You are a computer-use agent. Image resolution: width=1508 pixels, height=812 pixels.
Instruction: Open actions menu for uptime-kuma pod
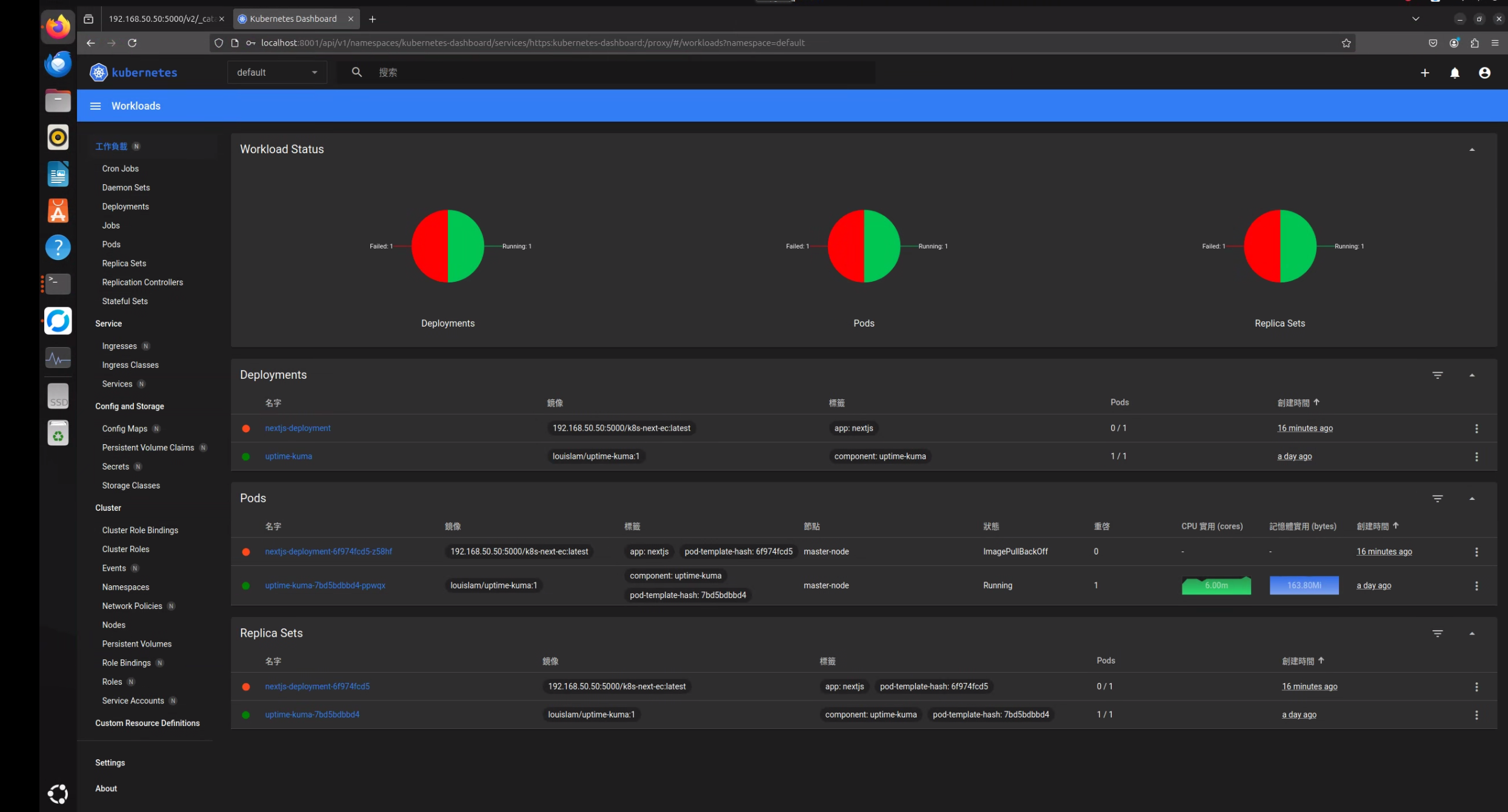1476,586
